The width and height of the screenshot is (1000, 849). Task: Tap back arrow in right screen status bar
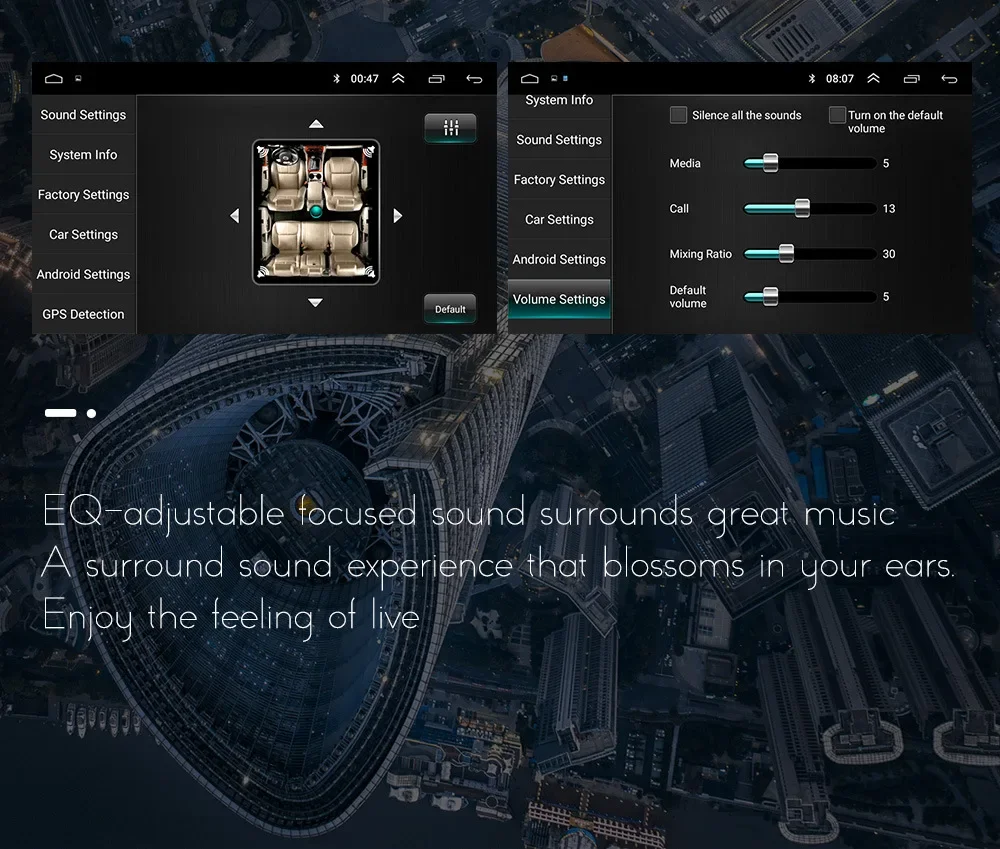tap(949, 79)
